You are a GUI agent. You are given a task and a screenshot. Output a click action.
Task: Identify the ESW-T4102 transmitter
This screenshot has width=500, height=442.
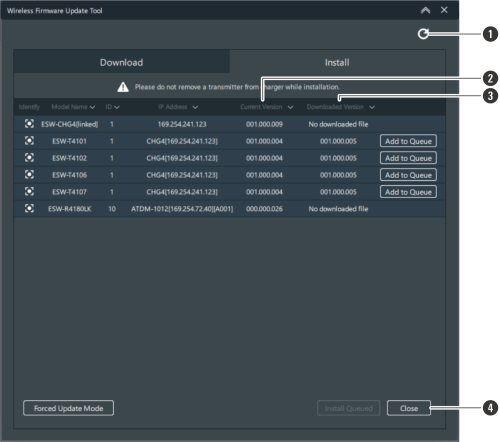coord(29,158)
